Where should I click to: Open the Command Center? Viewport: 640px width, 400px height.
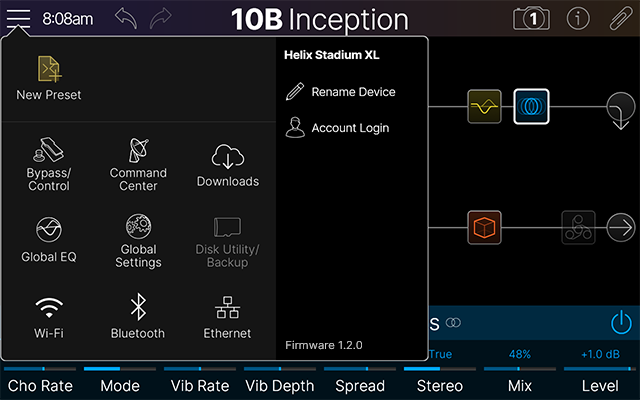coord(138,165)
